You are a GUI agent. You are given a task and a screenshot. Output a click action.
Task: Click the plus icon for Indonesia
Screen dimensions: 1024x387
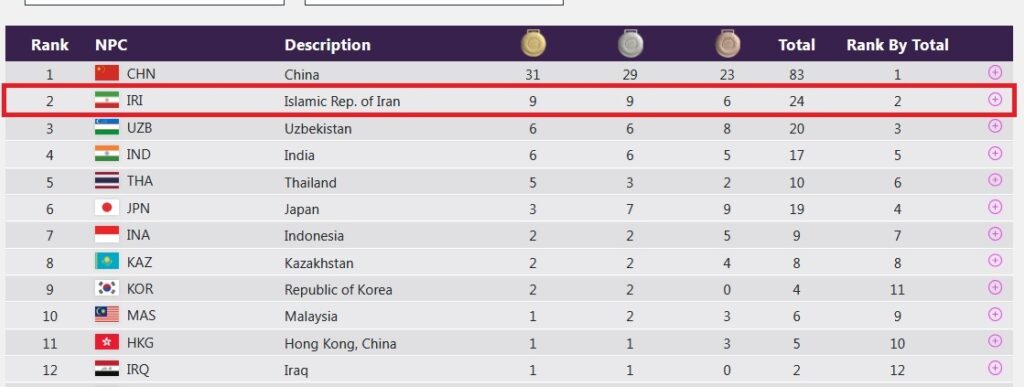(x=995, y=234)
